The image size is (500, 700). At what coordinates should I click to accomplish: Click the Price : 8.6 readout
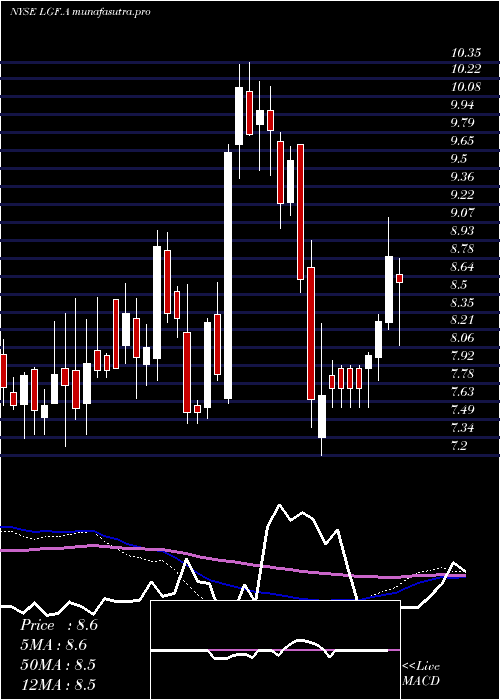click(59, 625)
